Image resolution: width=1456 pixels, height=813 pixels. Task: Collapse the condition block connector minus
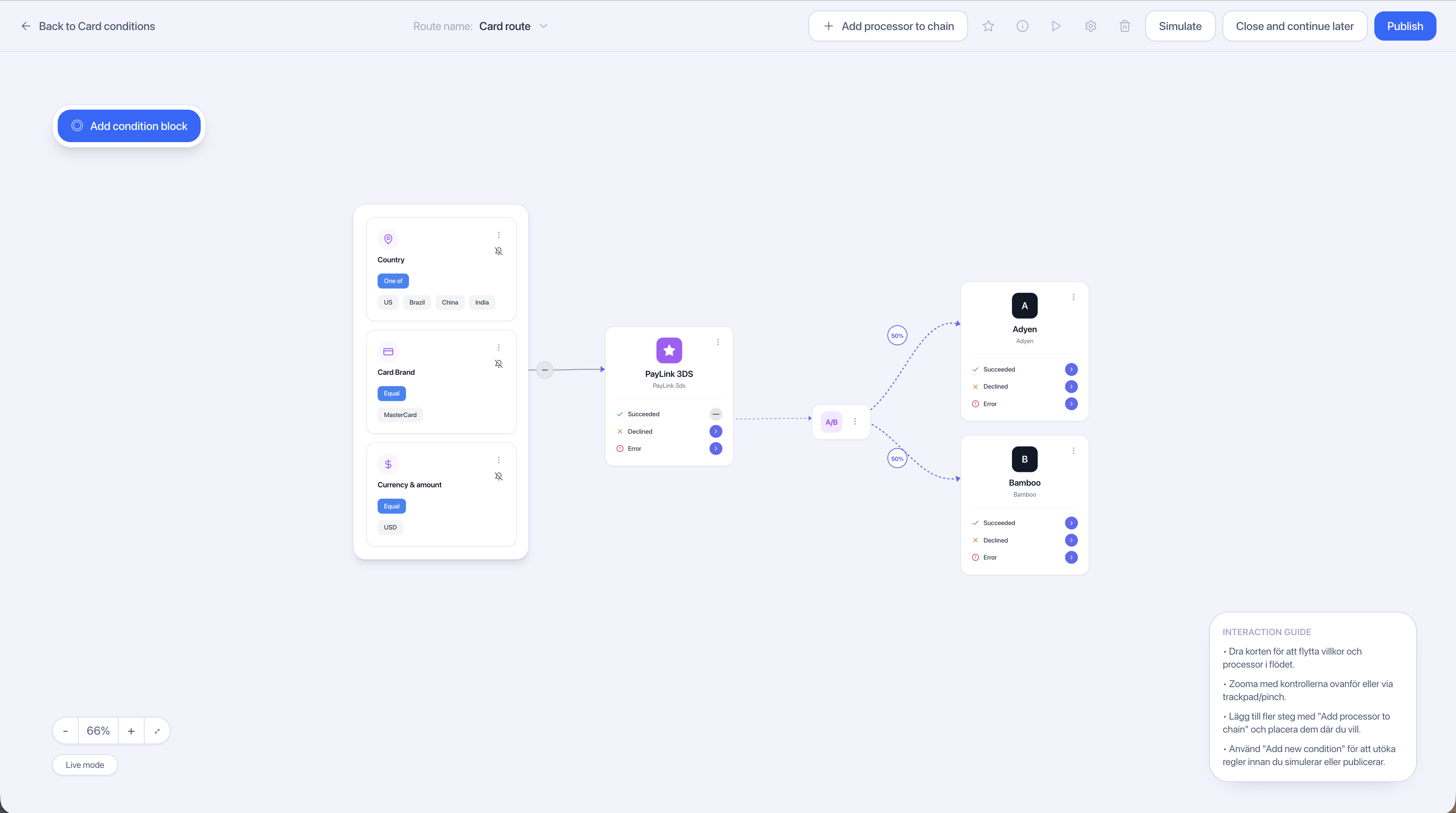tap(545, 370)
